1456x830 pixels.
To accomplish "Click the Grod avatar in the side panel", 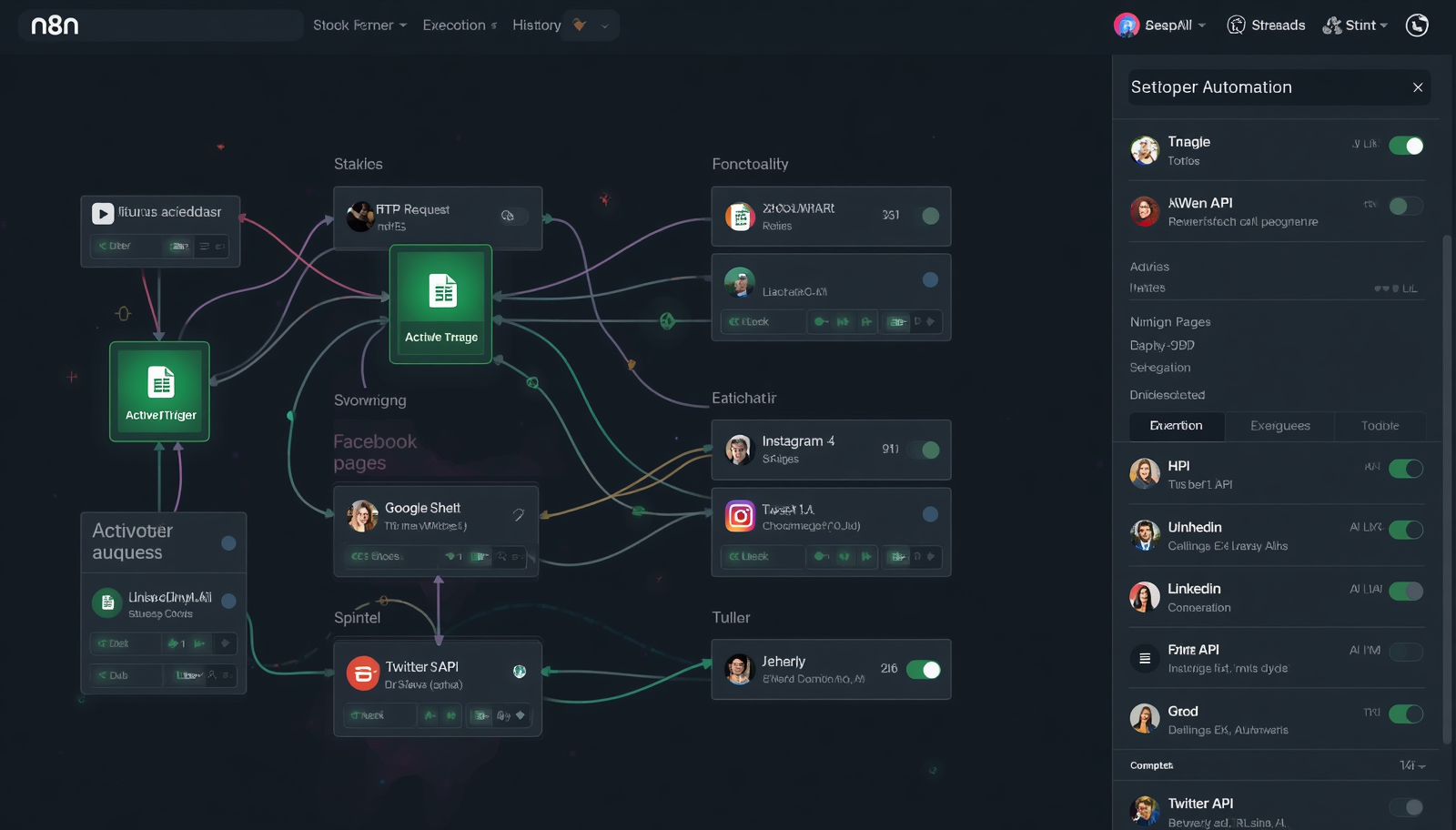I will pos(1145,719).
